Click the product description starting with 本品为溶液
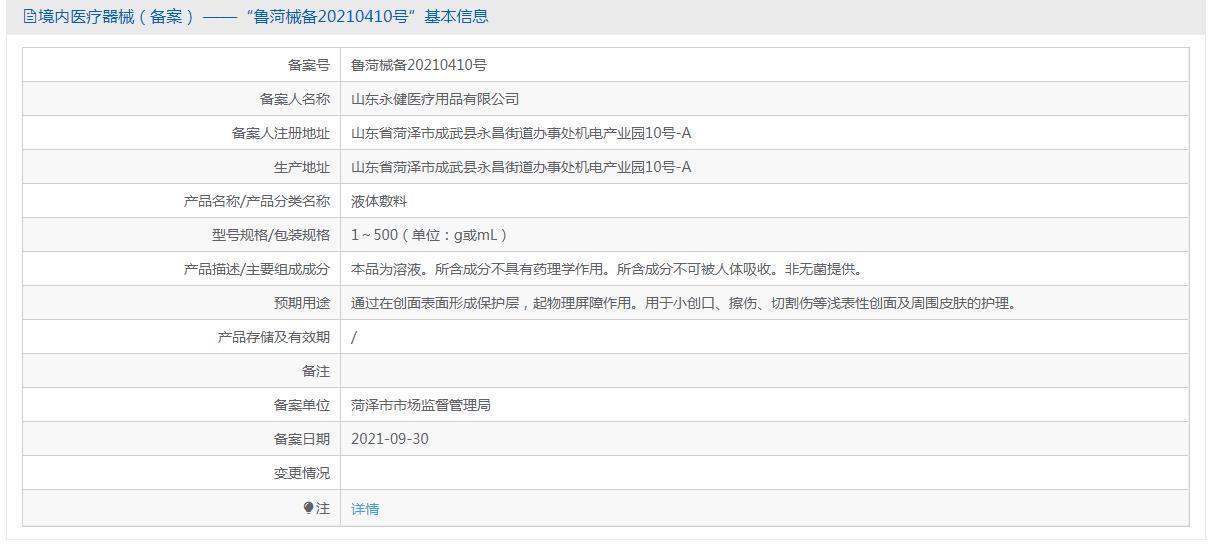This screenshot has width=1216, height=559. coord(607,269)
